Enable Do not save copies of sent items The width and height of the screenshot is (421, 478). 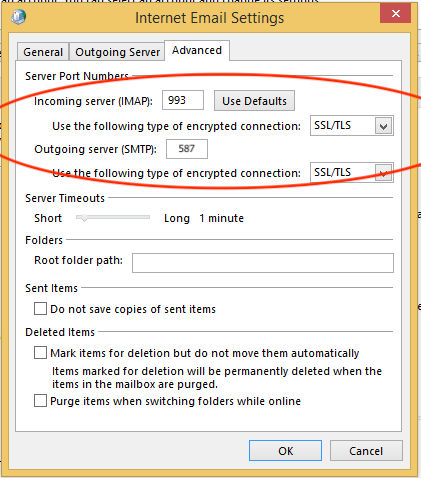(40, 309)
